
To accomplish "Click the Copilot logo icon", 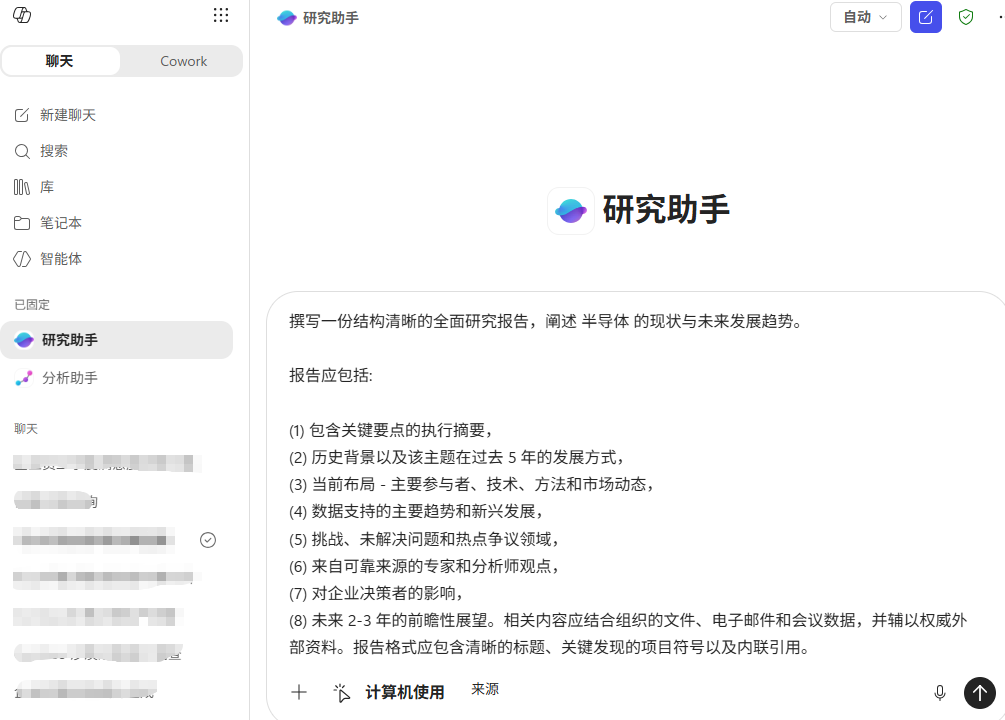I will pyautogui.click(x=22, y=15).
